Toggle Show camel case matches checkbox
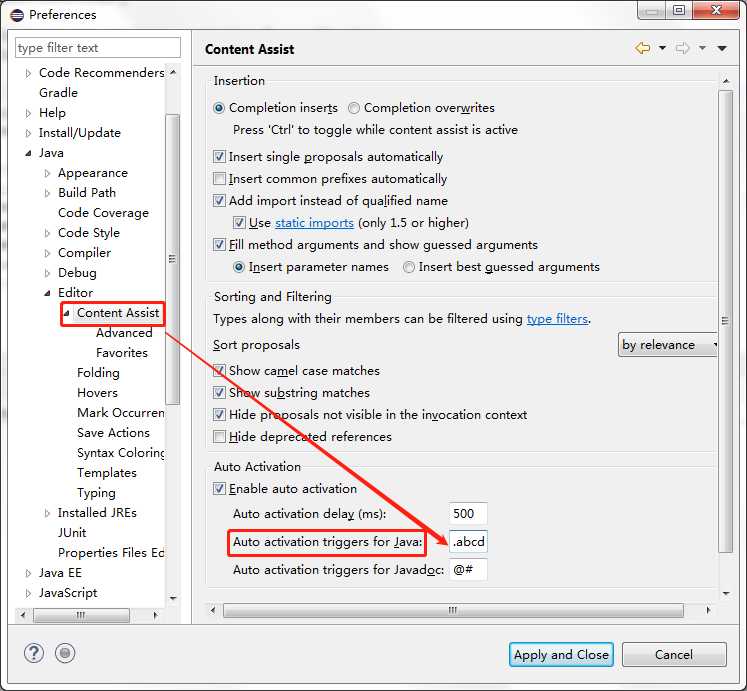 point(219,370)
